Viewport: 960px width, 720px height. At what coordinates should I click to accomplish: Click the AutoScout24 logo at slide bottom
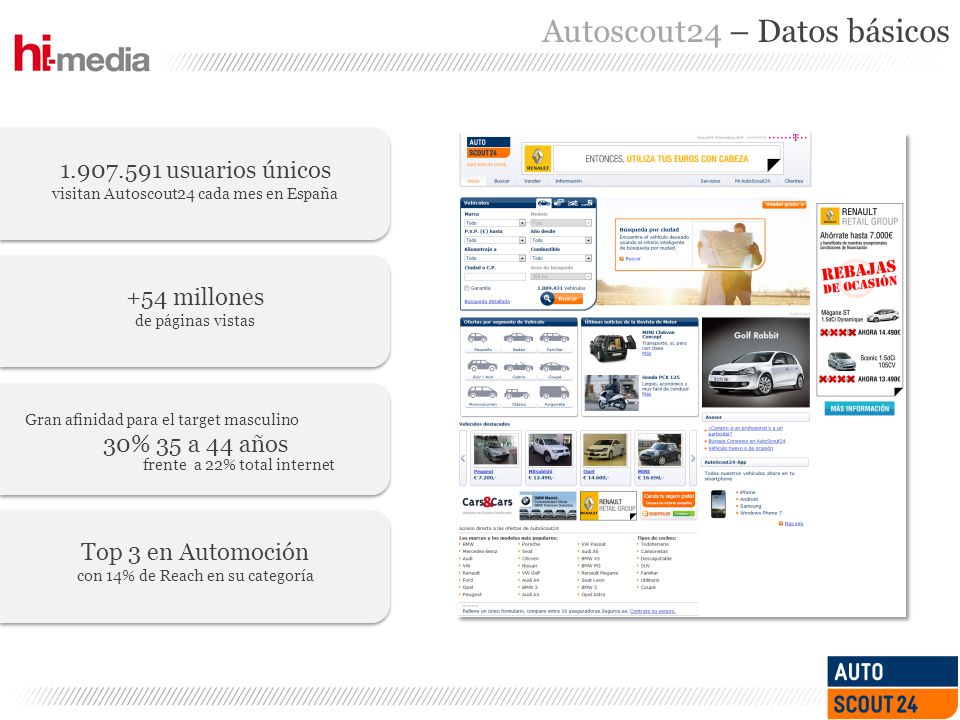pos(892,688)
